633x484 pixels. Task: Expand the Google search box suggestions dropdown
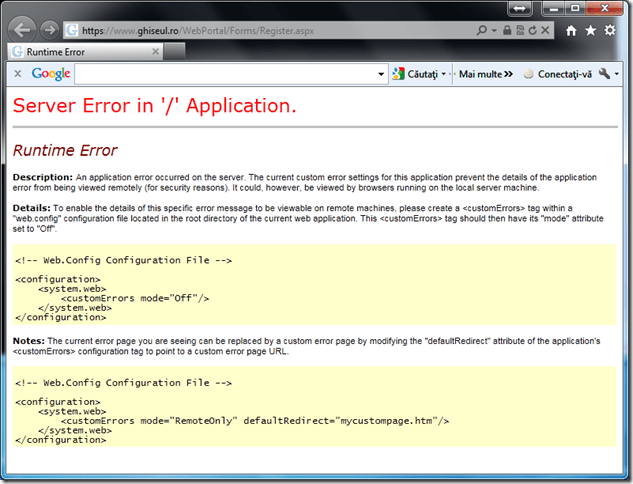tap(381, 74)
